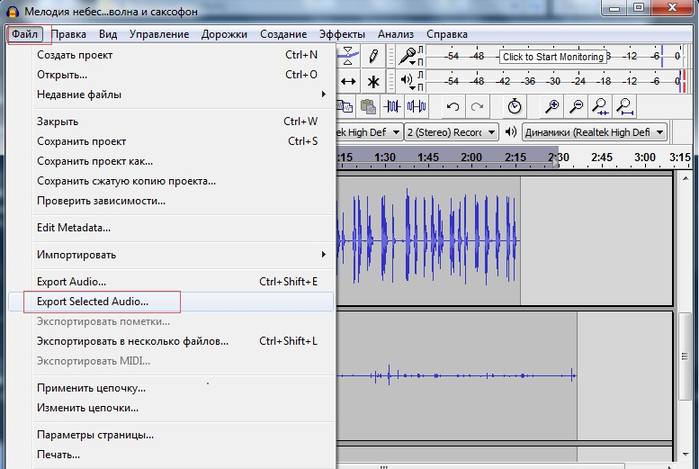Image resolution: width=699 pixels, height=469 pixels.
Task: Click the Undo arrow icon
Action: click(453, 106)
